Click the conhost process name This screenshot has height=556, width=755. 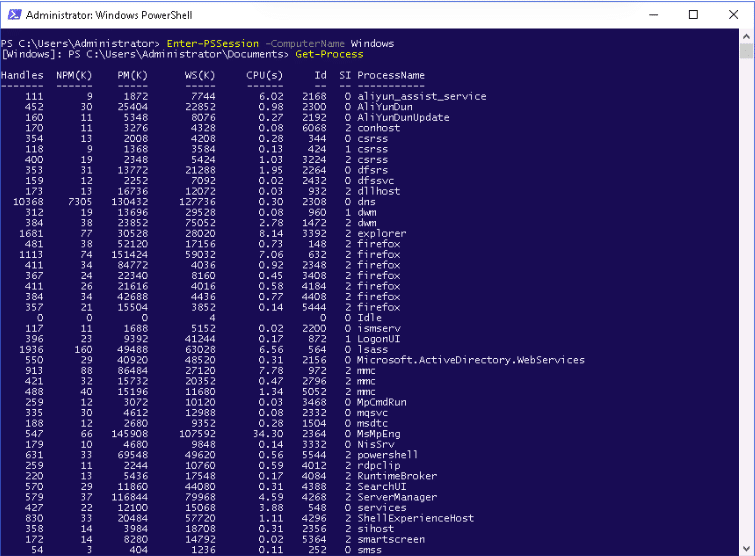378,128
